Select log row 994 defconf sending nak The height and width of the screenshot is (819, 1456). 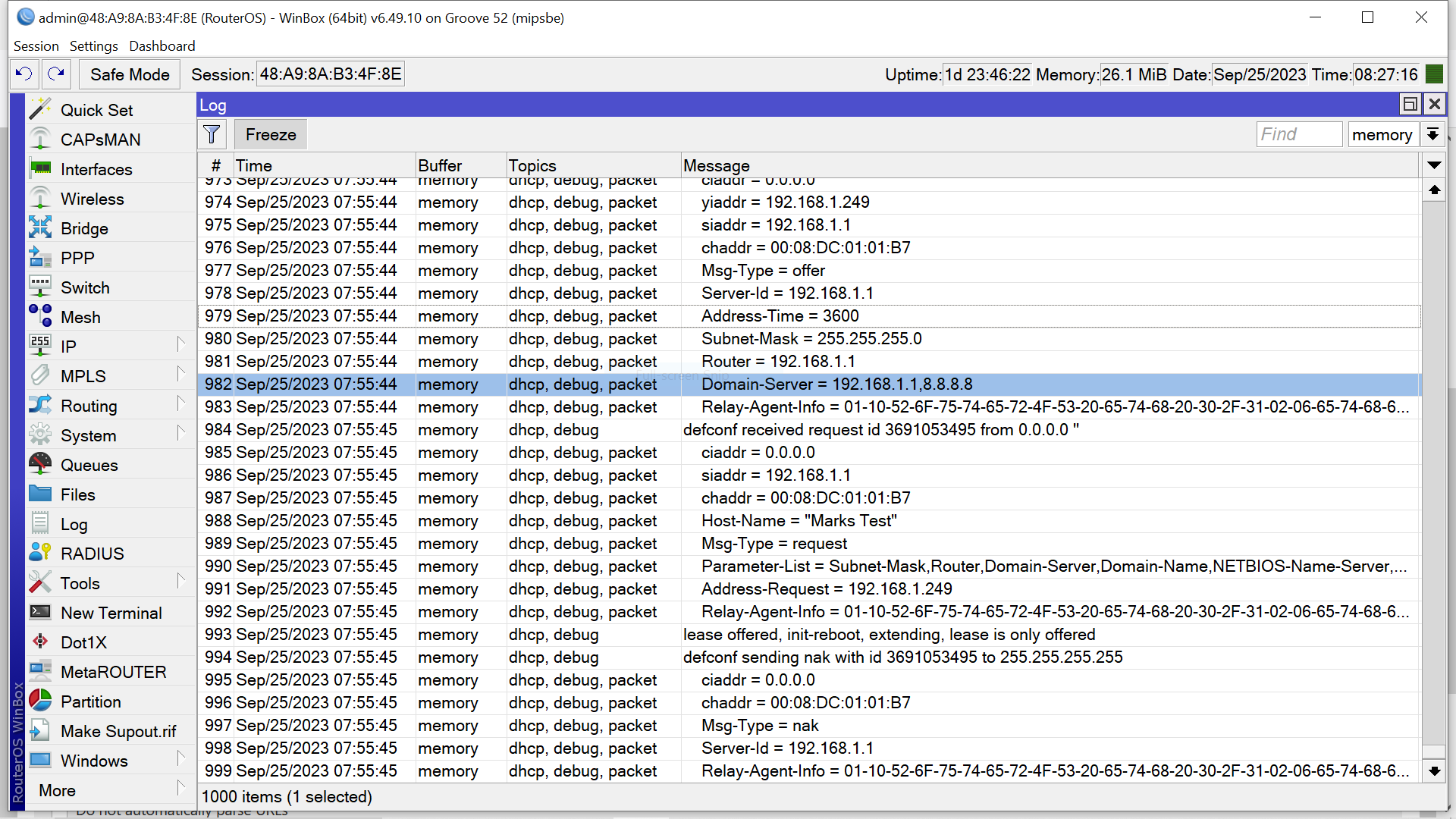[x=809, y=657]
